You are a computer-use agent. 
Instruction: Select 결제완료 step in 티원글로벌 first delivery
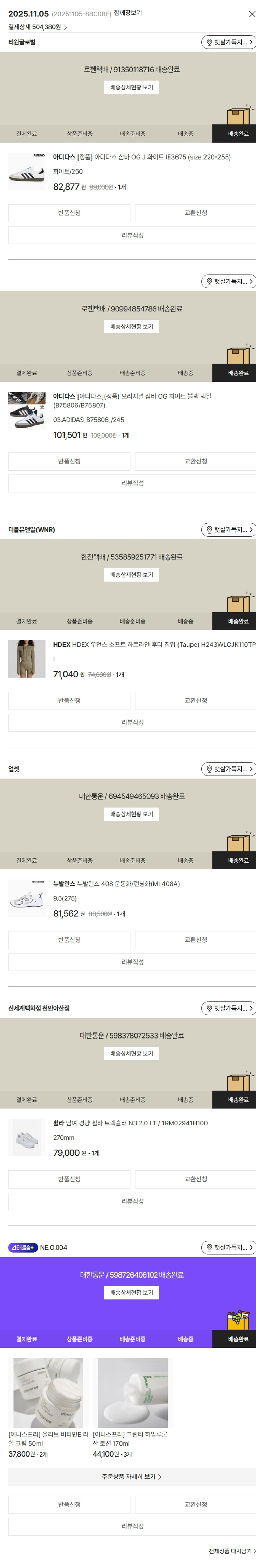coord(26,134)
